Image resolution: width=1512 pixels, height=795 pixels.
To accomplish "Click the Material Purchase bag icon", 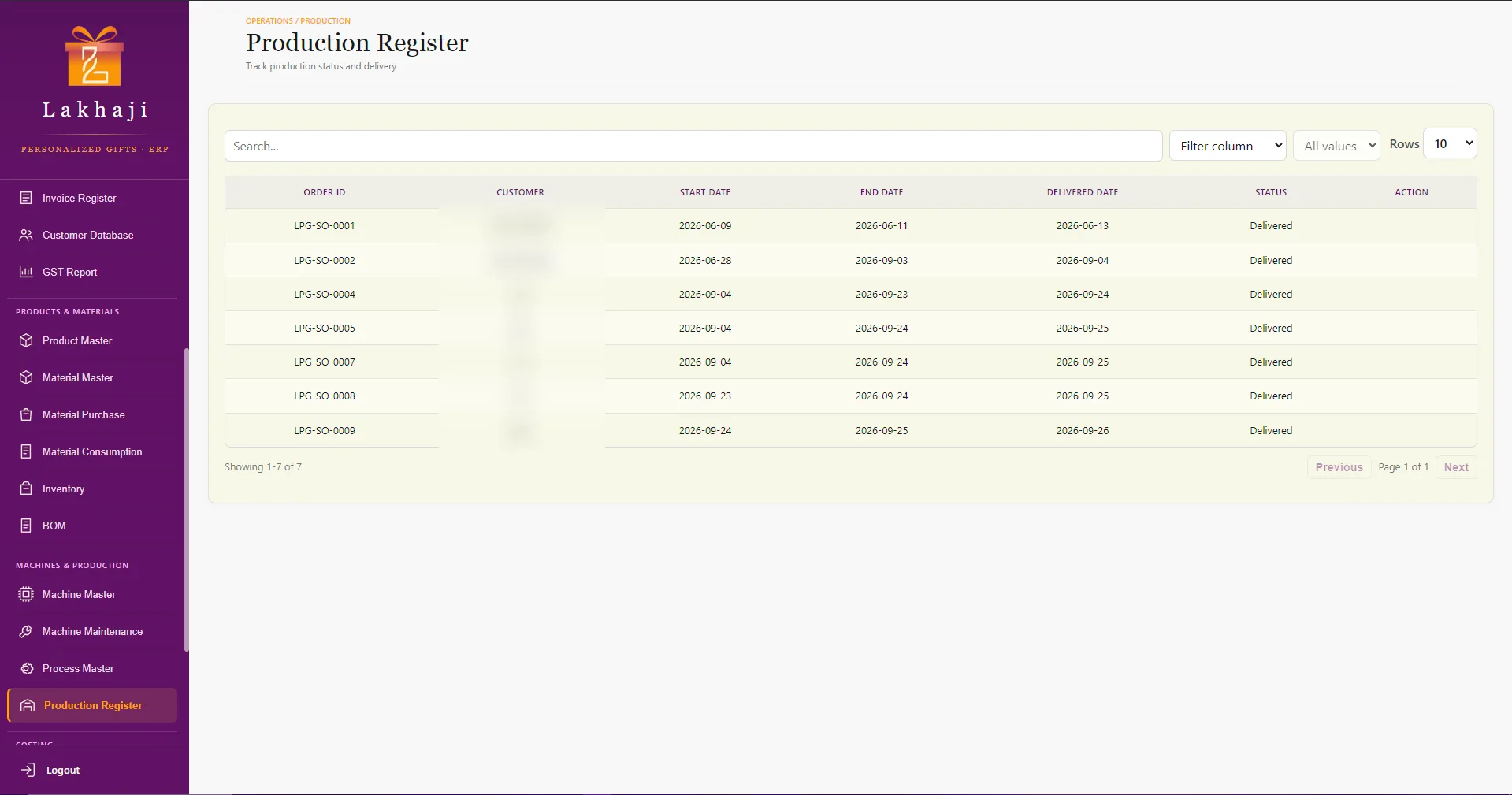I will [x=26, y=414].
